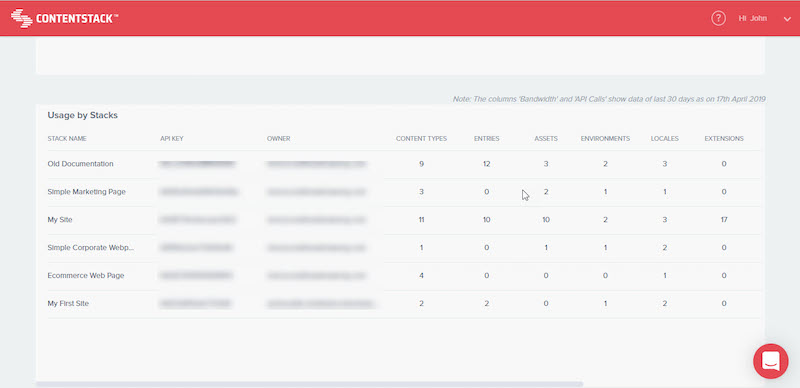
Task: Click the blurred API key of Old Documentation
Action: pyautogui.click(x=197, y=164)
